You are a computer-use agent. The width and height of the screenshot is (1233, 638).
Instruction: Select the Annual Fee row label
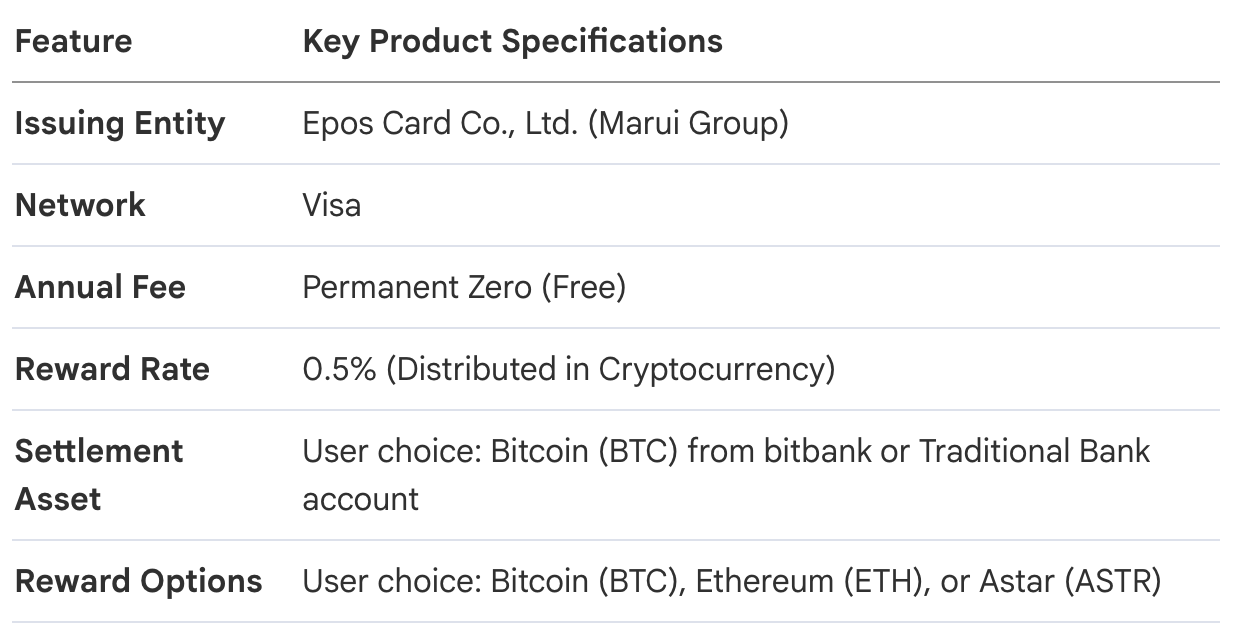(100, 287)
